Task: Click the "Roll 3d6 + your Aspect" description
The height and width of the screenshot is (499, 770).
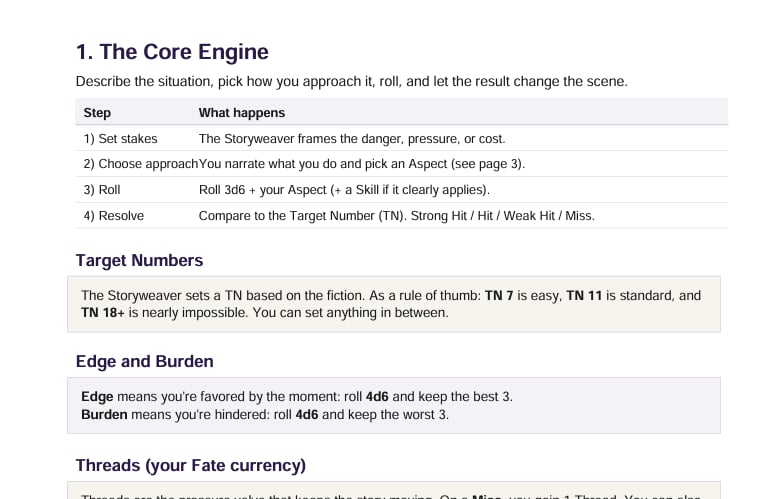Action: [344, 189]
